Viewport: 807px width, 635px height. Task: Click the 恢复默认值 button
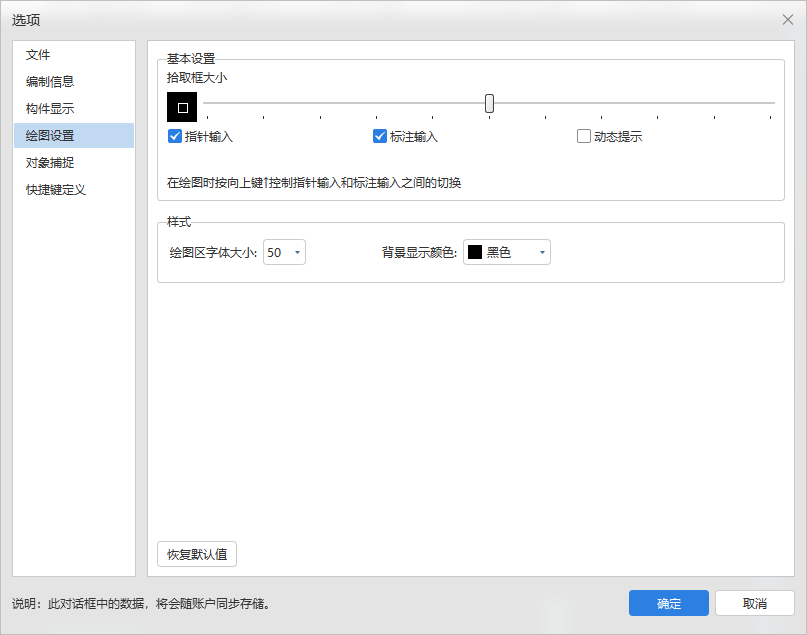pos(197,554)
